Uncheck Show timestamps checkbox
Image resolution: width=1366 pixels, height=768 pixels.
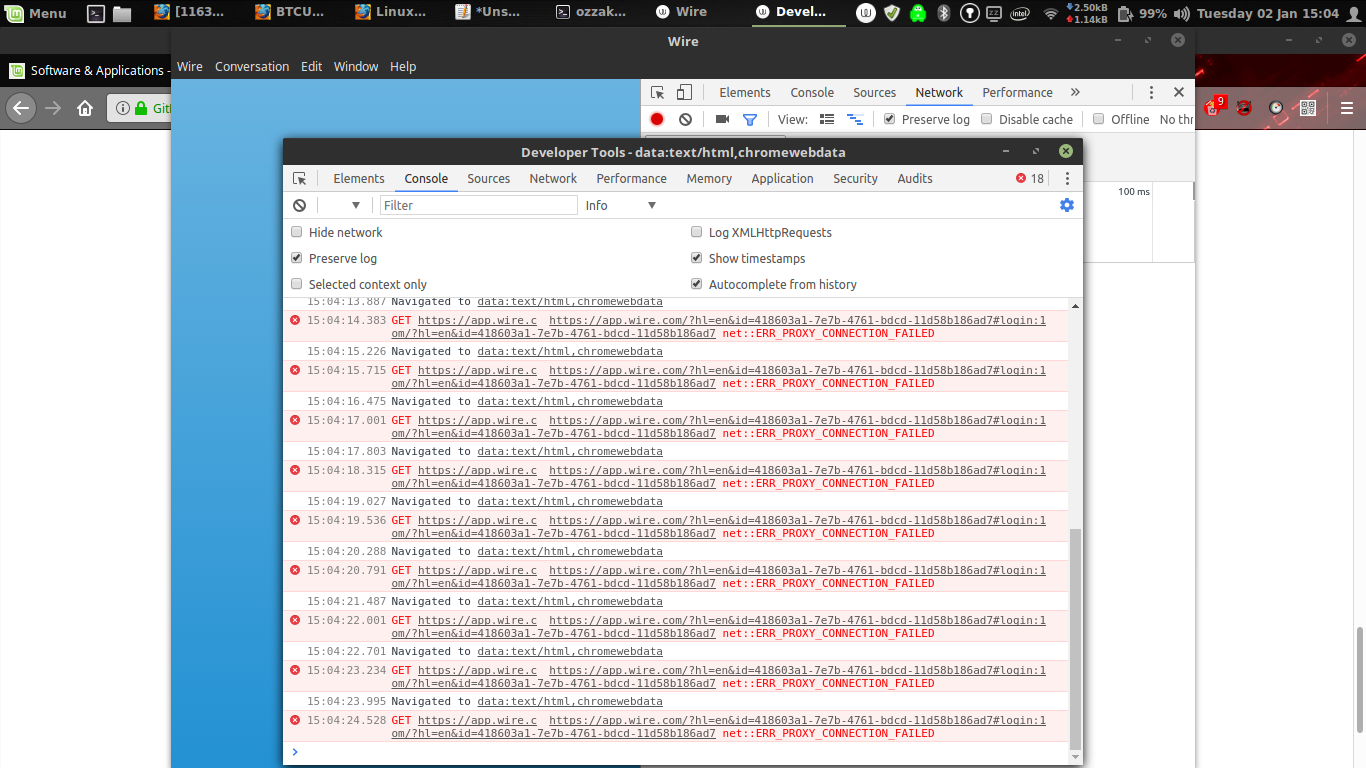point(697,258)
